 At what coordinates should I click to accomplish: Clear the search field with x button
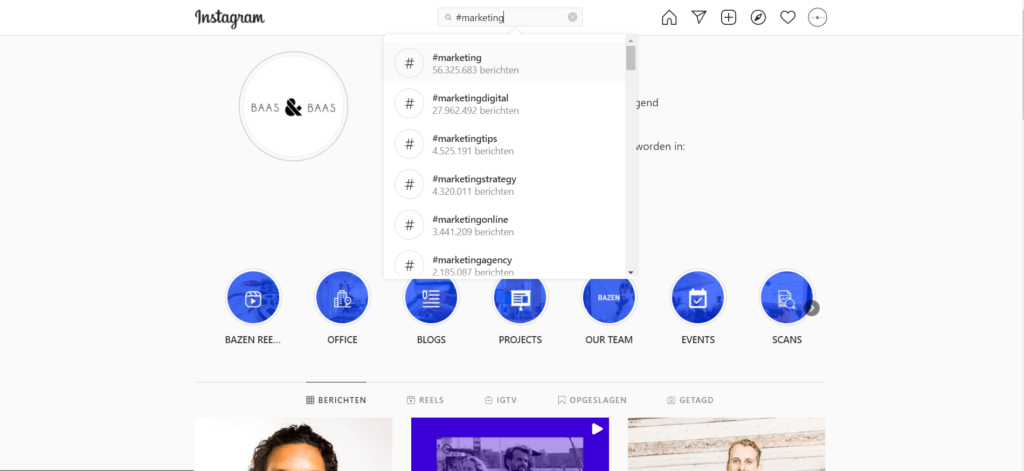tap(573, 18)
